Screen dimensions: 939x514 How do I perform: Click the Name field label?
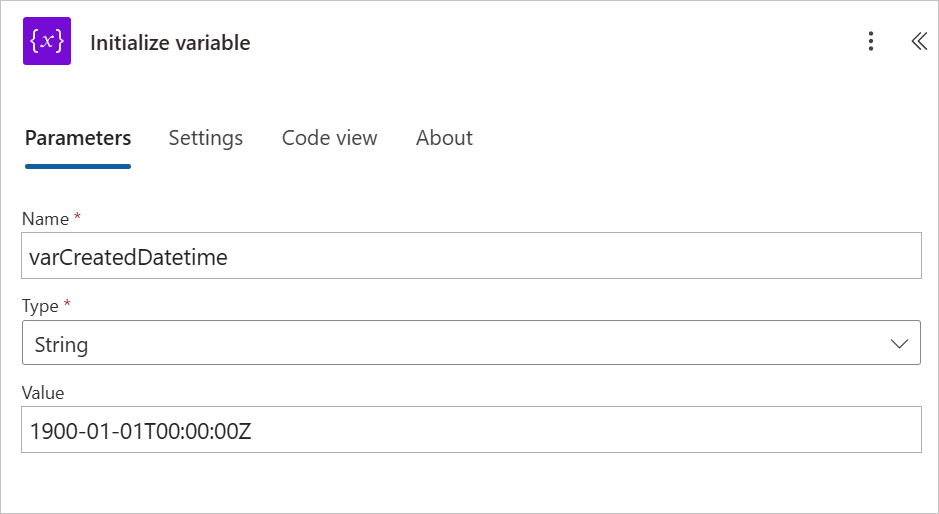(45, 219)
